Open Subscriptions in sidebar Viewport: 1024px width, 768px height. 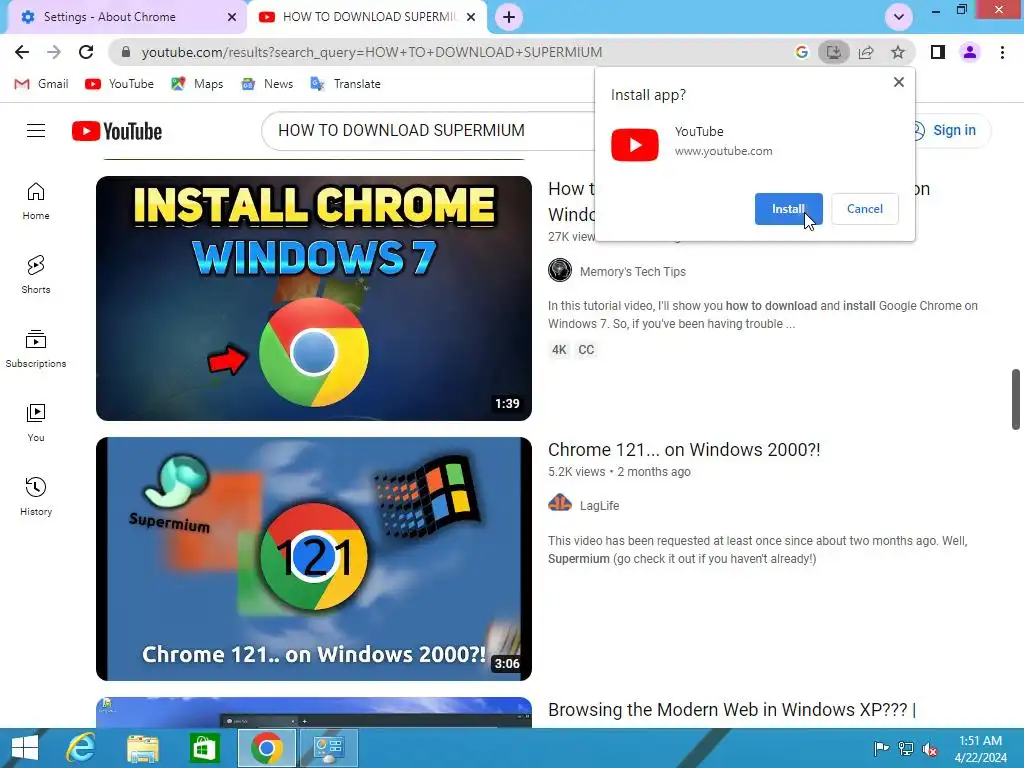(x=36, y=349)
